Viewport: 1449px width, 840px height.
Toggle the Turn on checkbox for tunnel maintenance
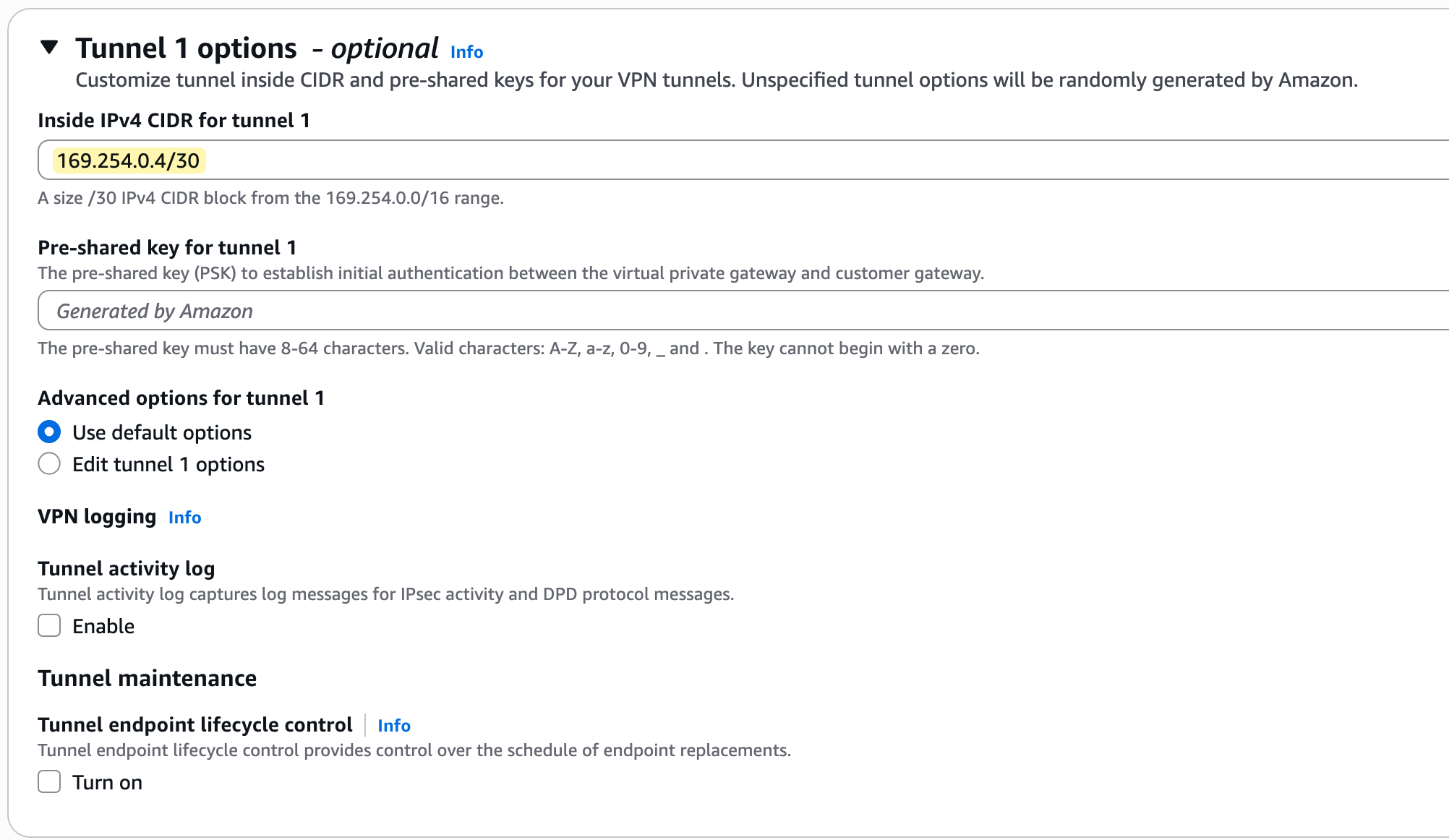pos(48,781)
